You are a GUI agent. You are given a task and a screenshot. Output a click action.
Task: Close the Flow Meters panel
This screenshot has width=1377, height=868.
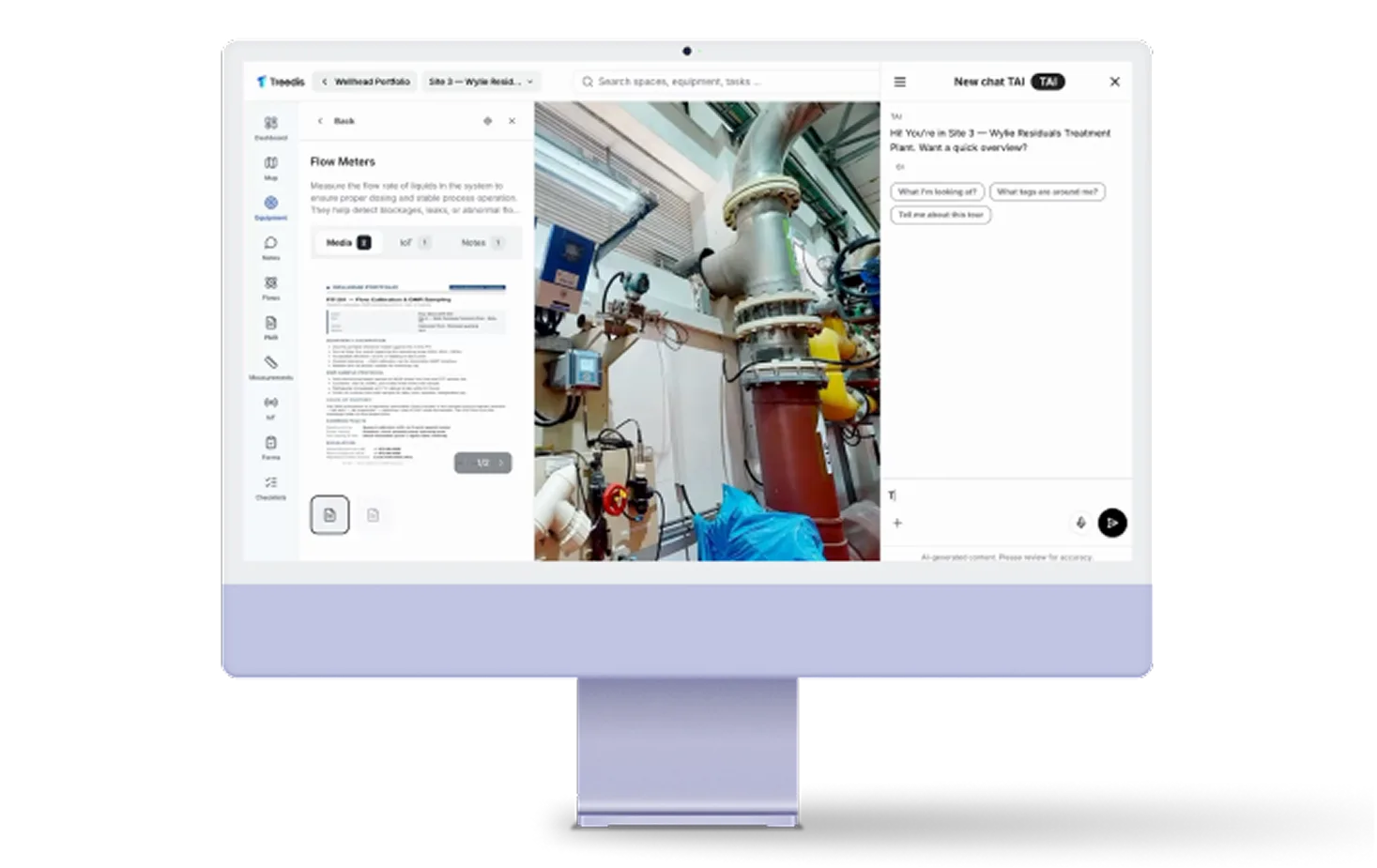tap(512, 121)
